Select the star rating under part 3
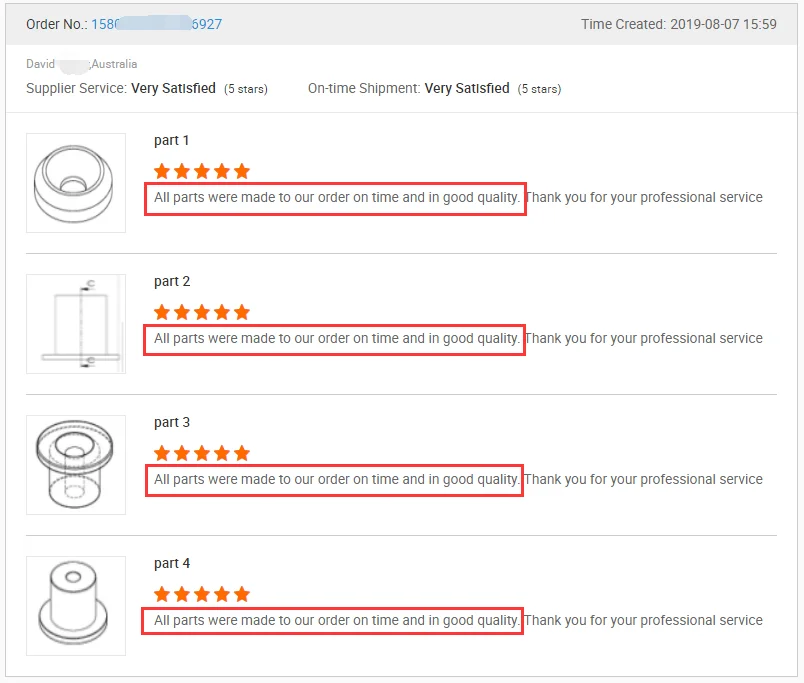Viewport: 804px width, 683px height. [202, 453]
